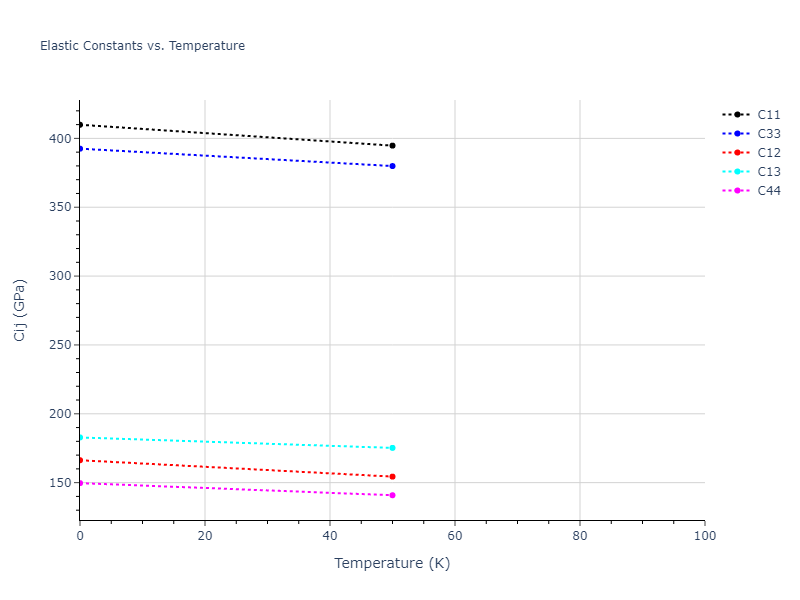Click the x-axis tick label 100
This screenshot has width=800, height=600.
(704, 537)
